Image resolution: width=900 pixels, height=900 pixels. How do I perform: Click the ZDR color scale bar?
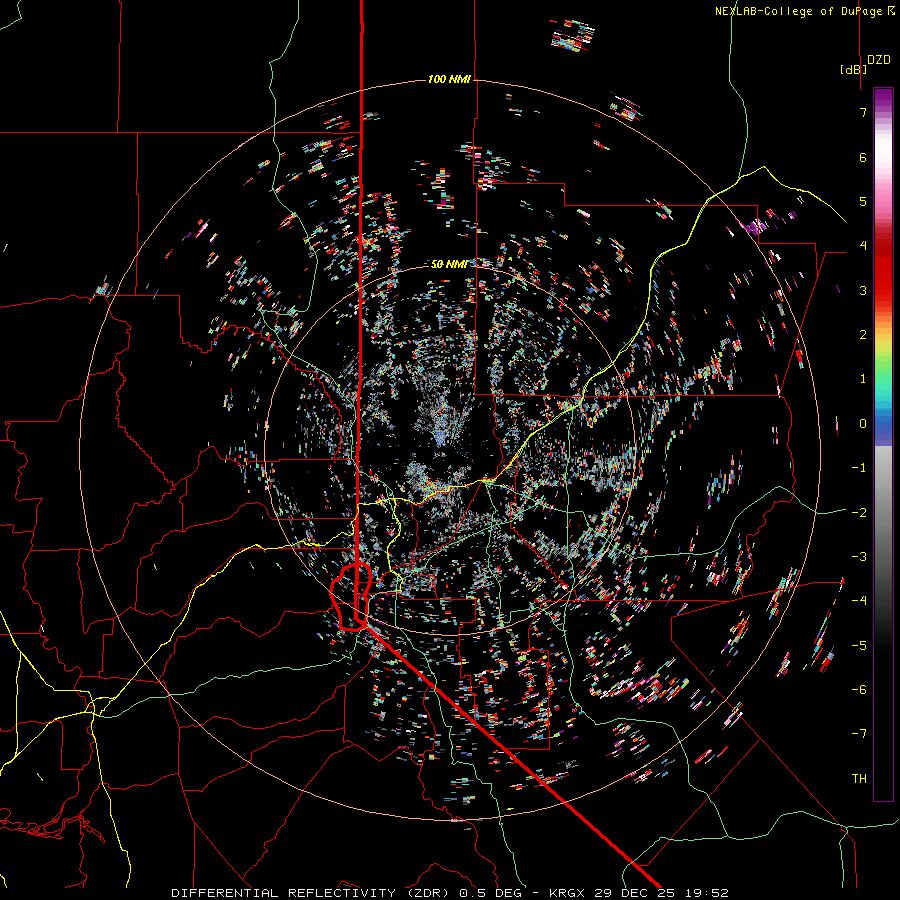883,444
